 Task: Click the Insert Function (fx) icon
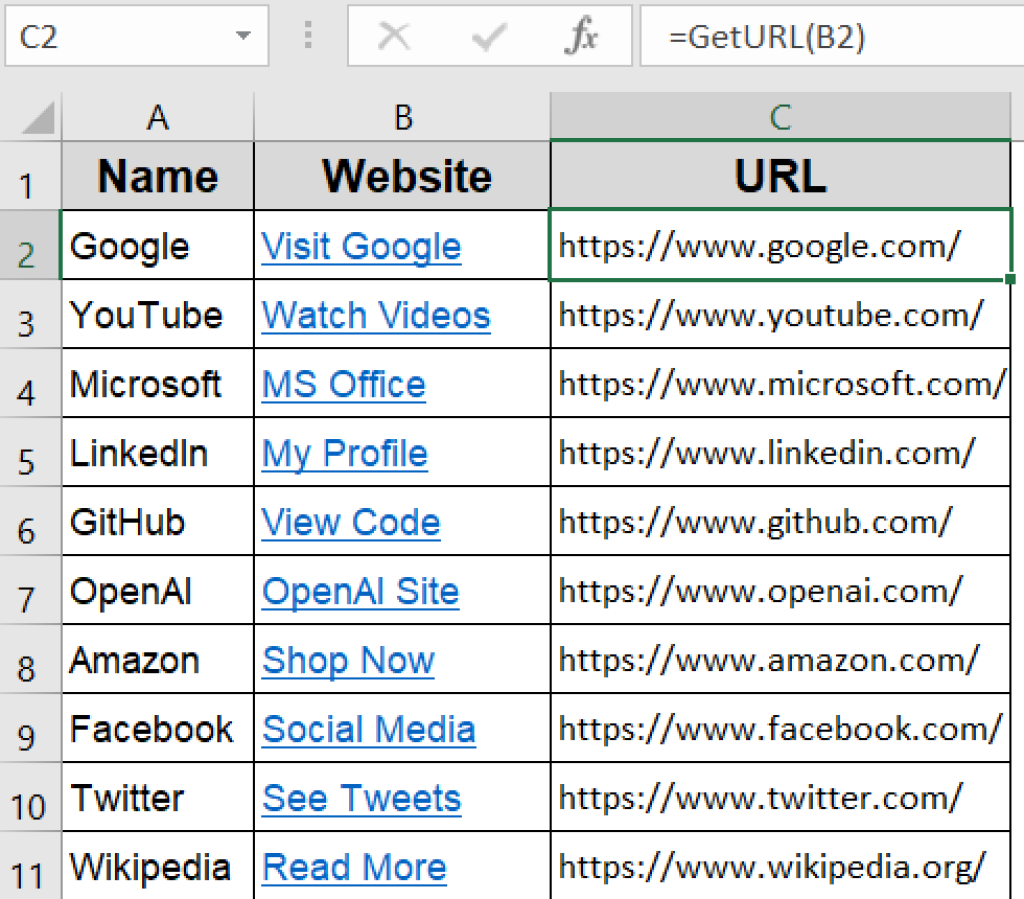tap(583, 36)
